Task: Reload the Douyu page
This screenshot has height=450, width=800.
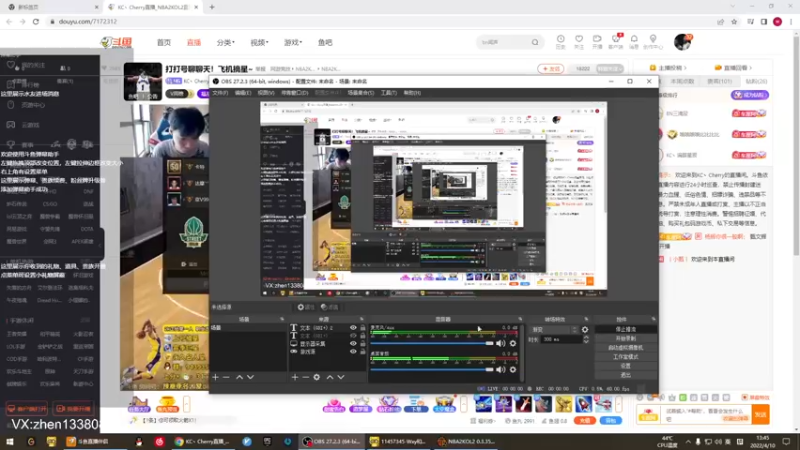Action: (36, 21)
